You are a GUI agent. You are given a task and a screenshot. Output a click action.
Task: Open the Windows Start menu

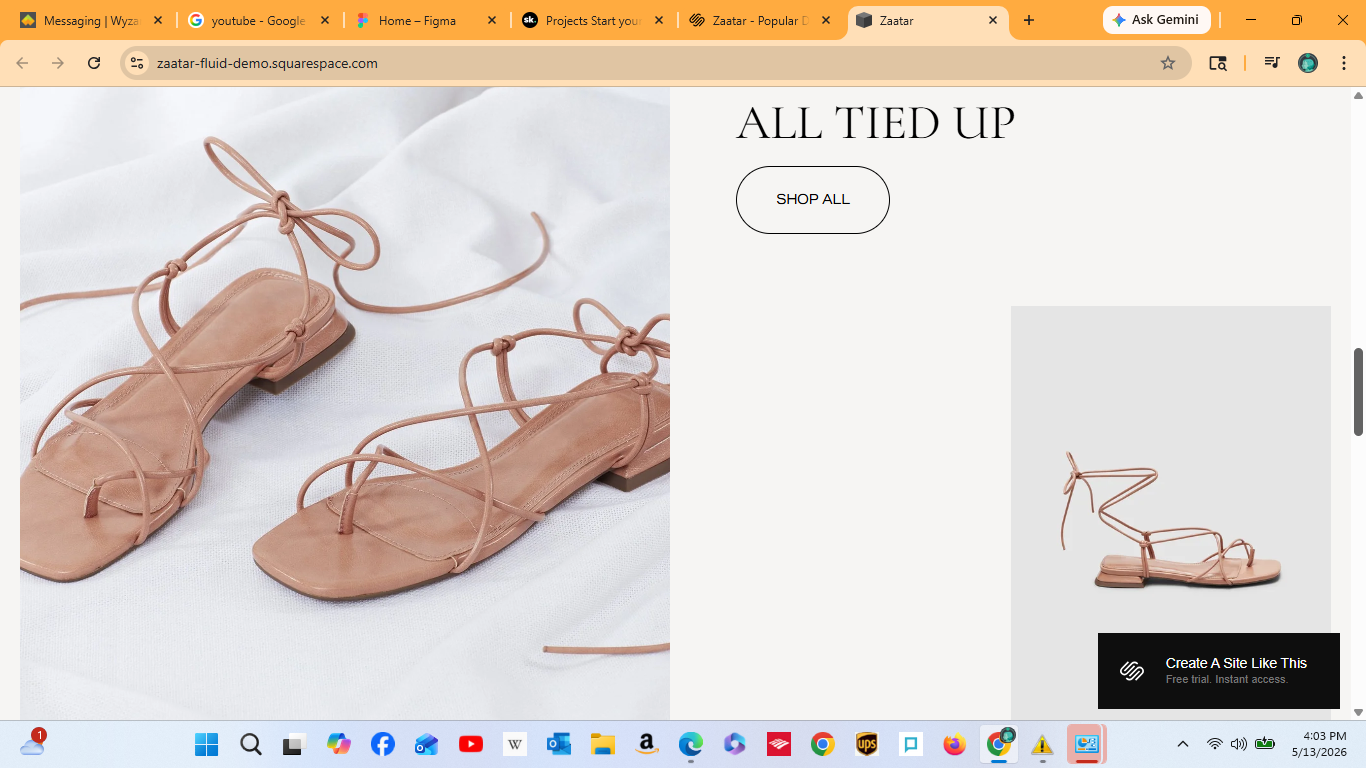point(207,744)
